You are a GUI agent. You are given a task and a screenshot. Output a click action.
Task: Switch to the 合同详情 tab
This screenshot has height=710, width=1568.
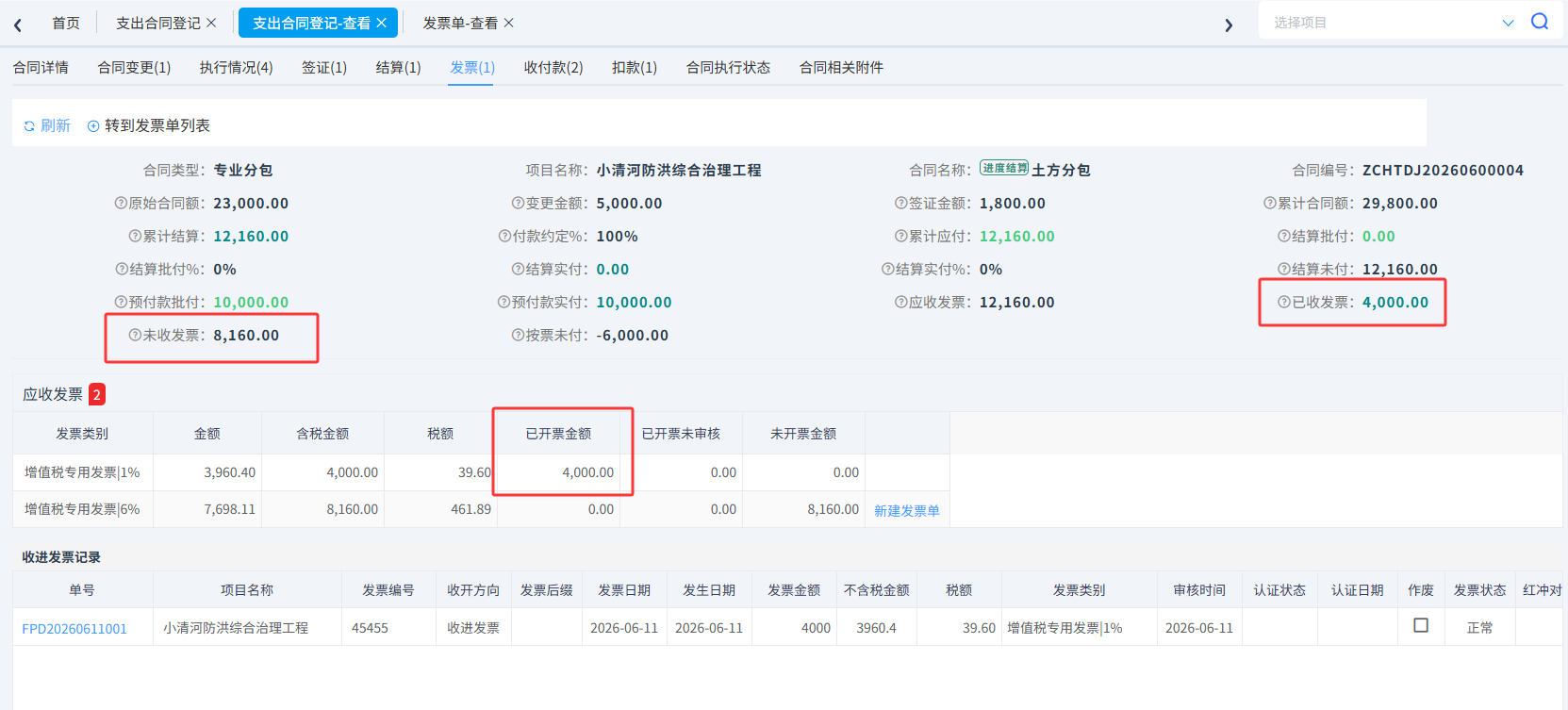41,67
